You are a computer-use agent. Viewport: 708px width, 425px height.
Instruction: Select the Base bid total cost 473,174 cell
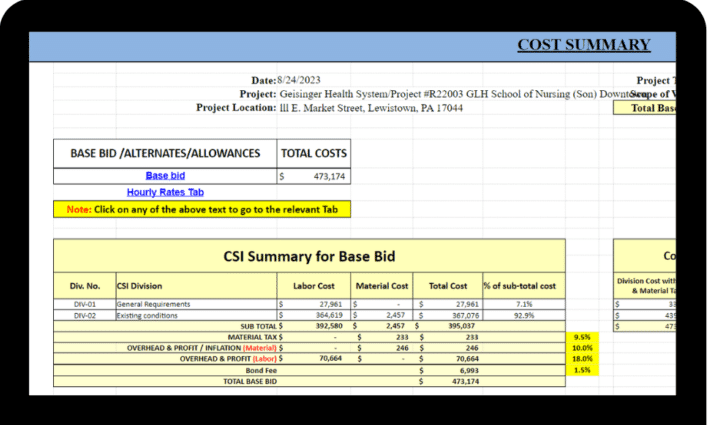tap(314, 175)
